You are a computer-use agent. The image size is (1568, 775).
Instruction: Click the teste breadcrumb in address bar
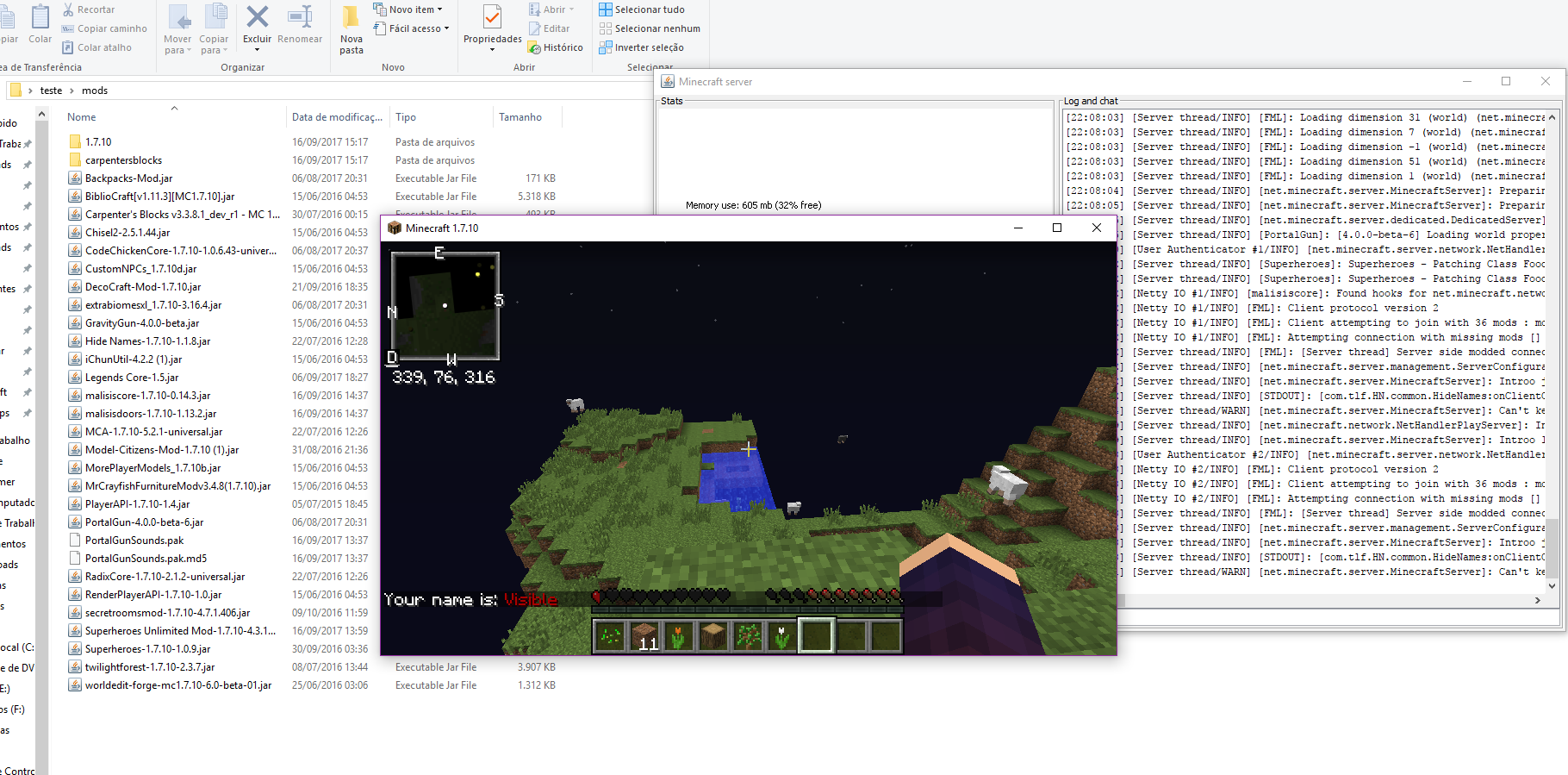click(x=51, y=91)
